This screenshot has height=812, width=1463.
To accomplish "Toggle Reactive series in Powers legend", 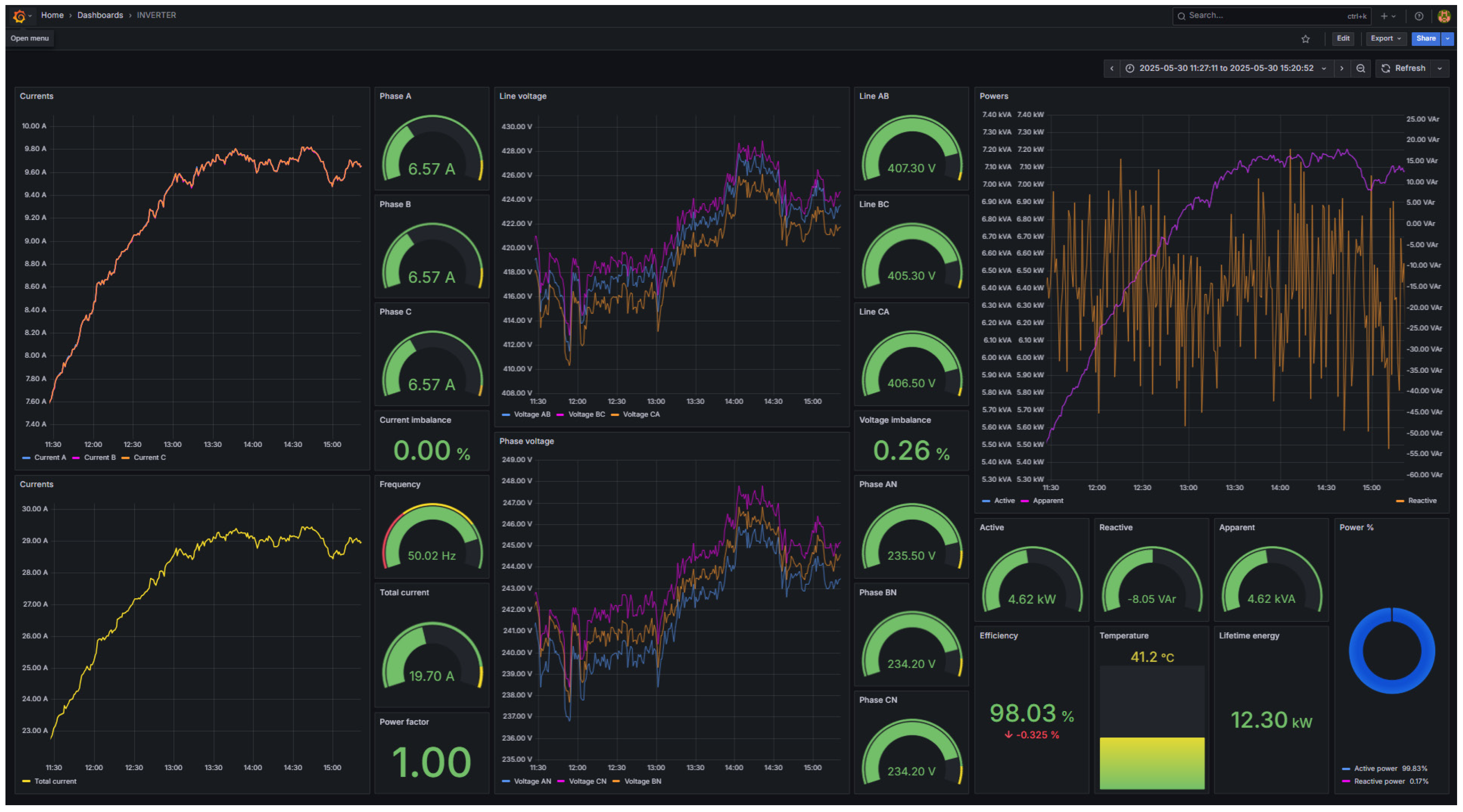I will pos(1422,501).
